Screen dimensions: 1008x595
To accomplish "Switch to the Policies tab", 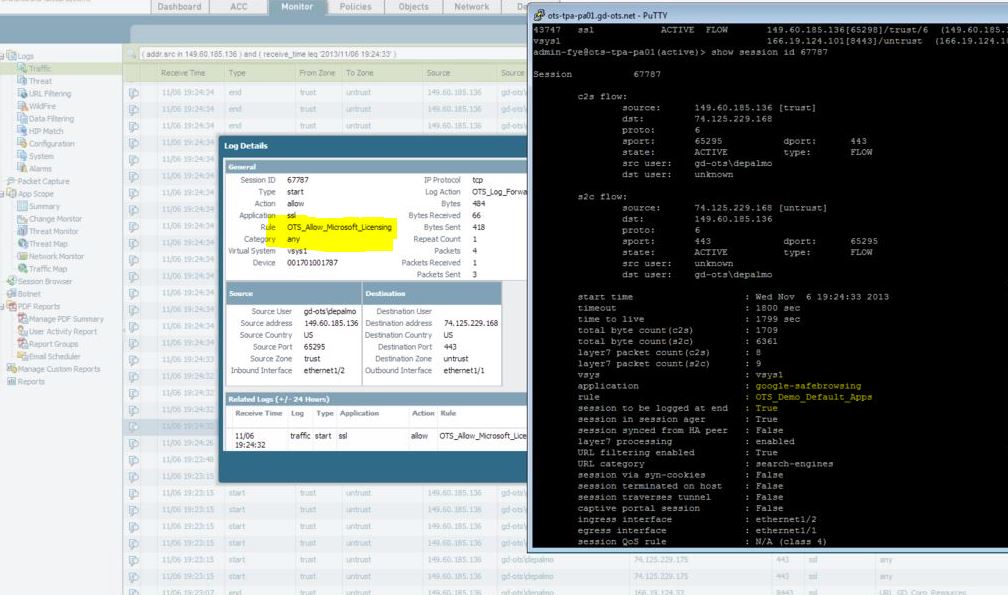I will (x=355, y=7).
